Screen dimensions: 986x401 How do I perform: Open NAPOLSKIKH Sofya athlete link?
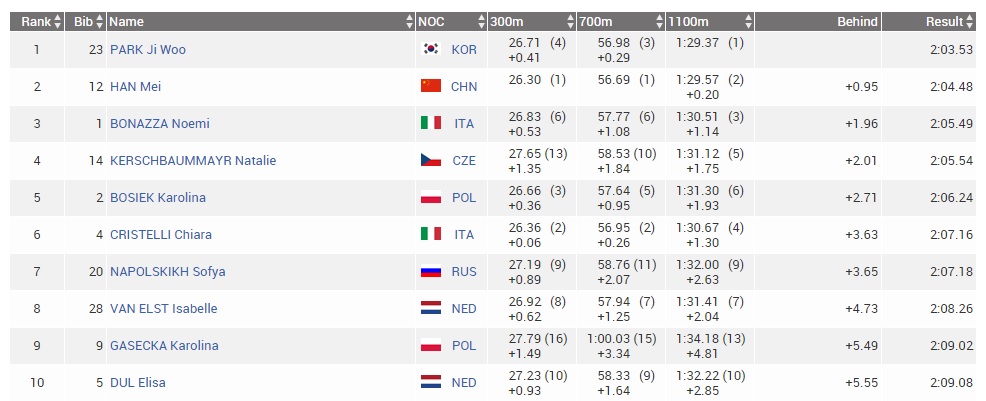(x=168, y=271)
